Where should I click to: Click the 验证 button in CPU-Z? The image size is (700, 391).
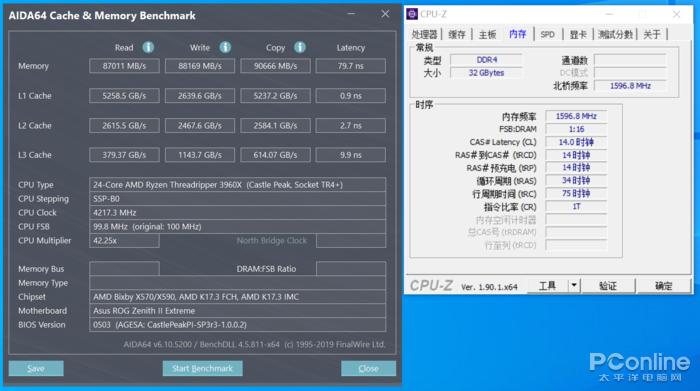608,286
